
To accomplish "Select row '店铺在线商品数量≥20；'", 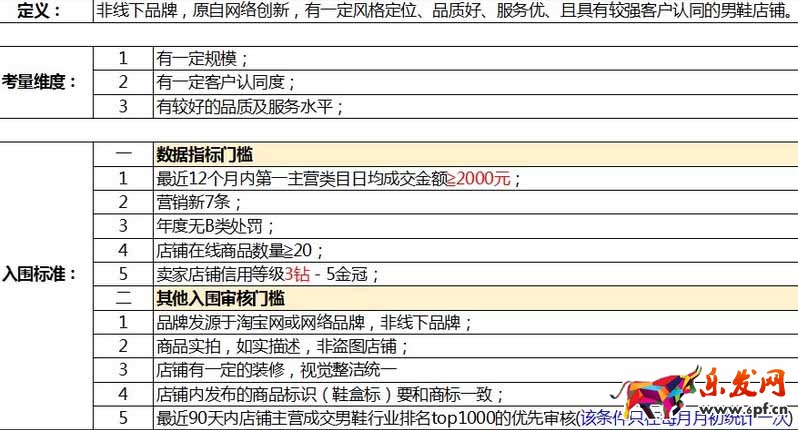I will pyautogui.click(x=475, y=250).
